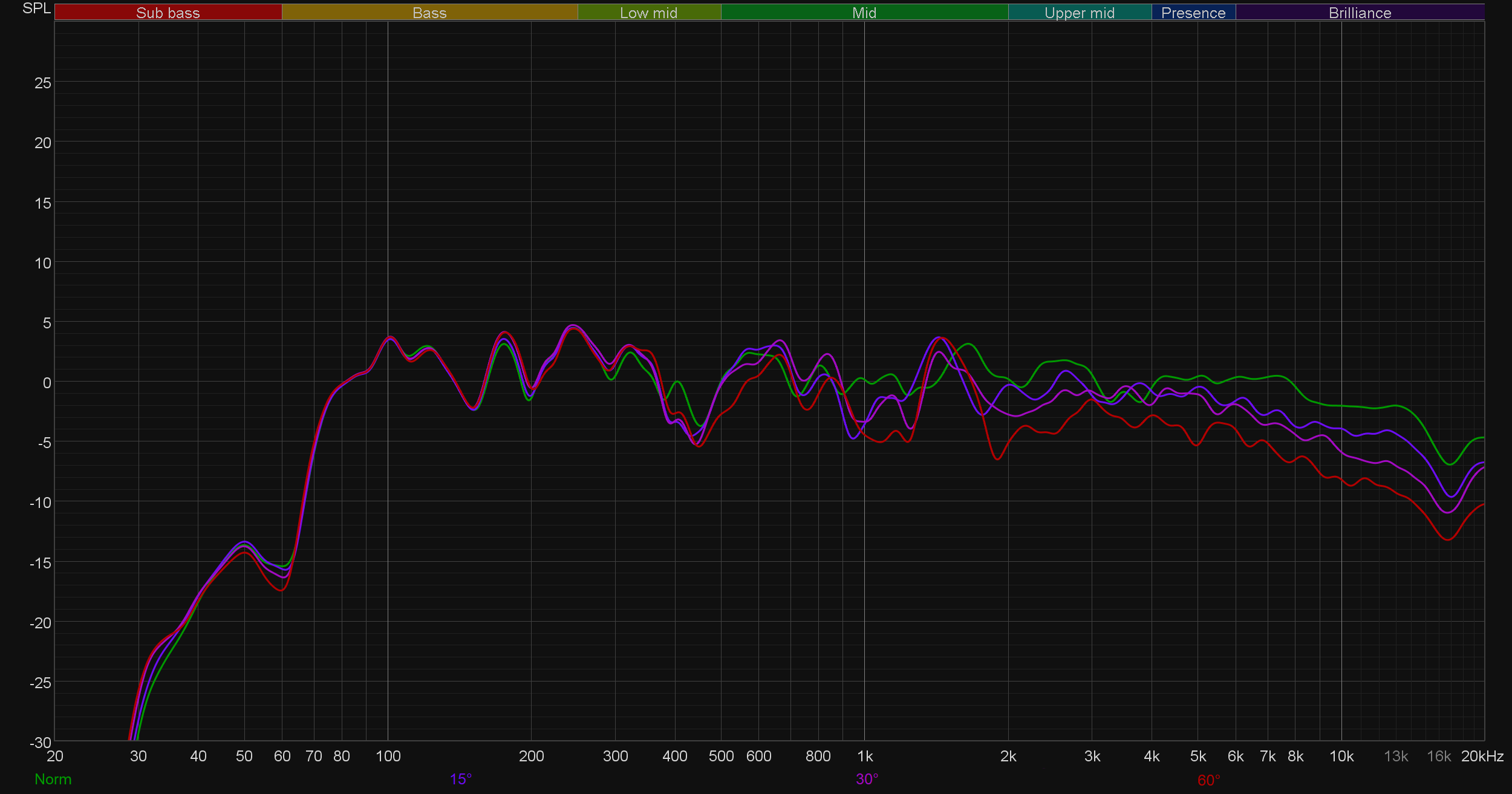This screenshot has height=794, width=1512.
Task: Click the Sub bass band header
Action: 168,13
